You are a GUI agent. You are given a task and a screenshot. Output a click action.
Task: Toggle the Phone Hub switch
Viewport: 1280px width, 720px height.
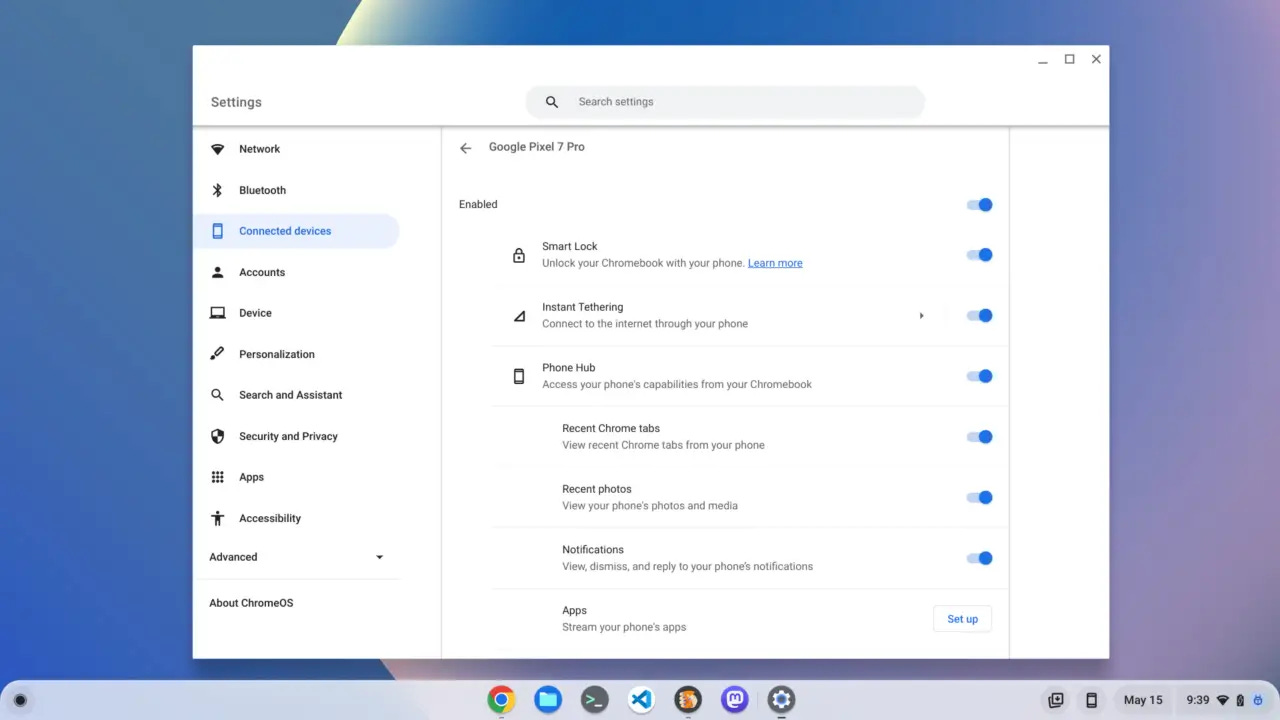click(x=979, y=376)
